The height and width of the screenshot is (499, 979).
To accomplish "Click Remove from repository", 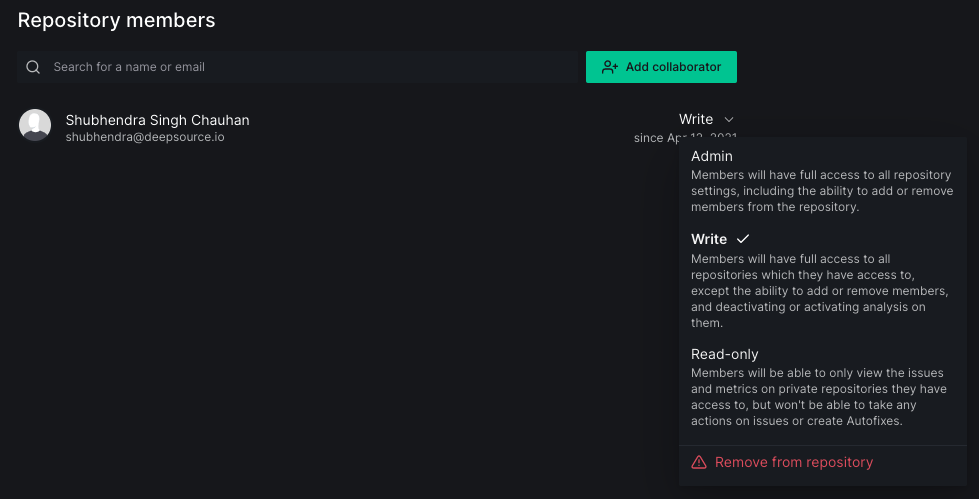I will pyautogui.click(x=794, y=462).
